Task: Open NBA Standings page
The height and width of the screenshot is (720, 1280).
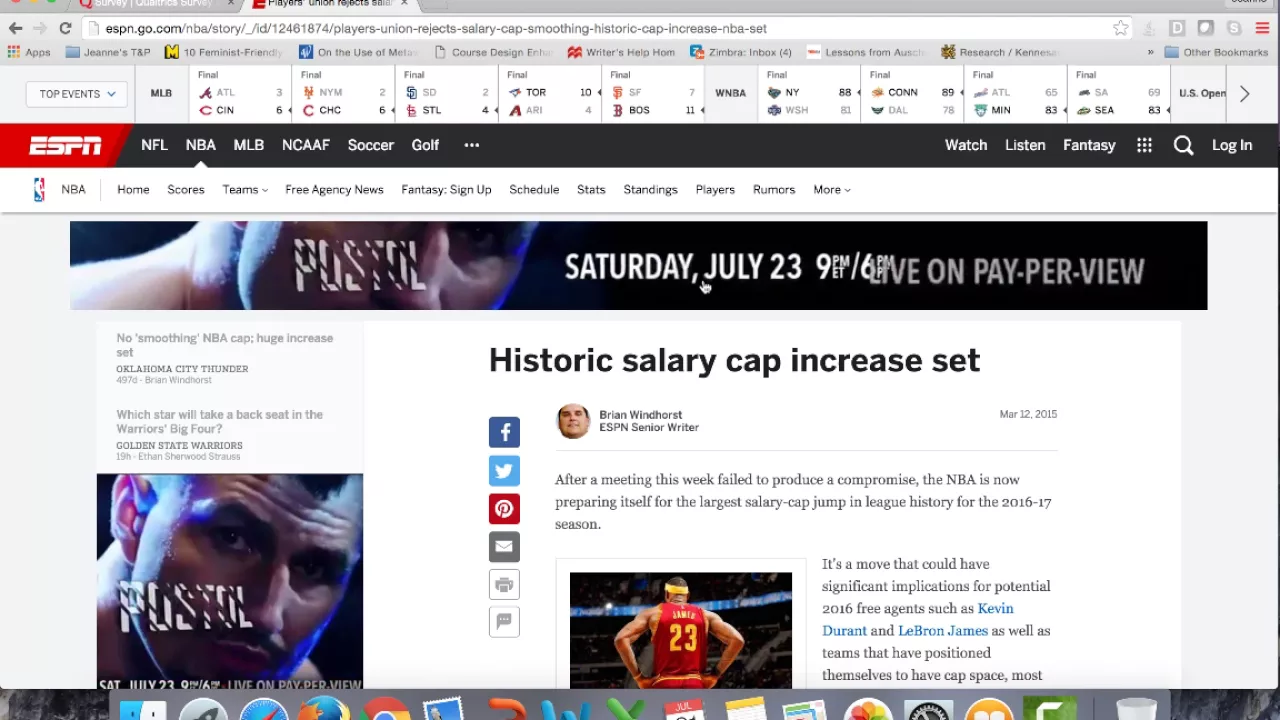Action: tap(651, 189)
